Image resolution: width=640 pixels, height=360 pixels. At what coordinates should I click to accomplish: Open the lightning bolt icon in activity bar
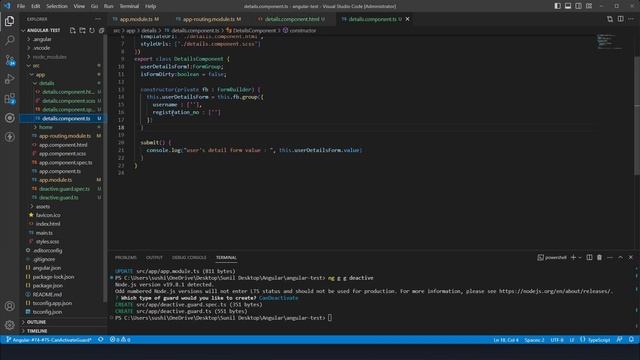tap(9, 137)
